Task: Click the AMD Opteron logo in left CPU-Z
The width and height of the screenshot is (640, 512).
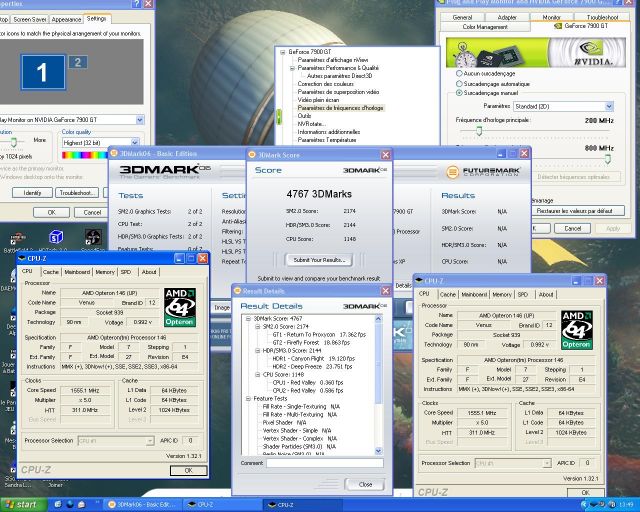Action: pyautogui.click(x=180, y=307)
